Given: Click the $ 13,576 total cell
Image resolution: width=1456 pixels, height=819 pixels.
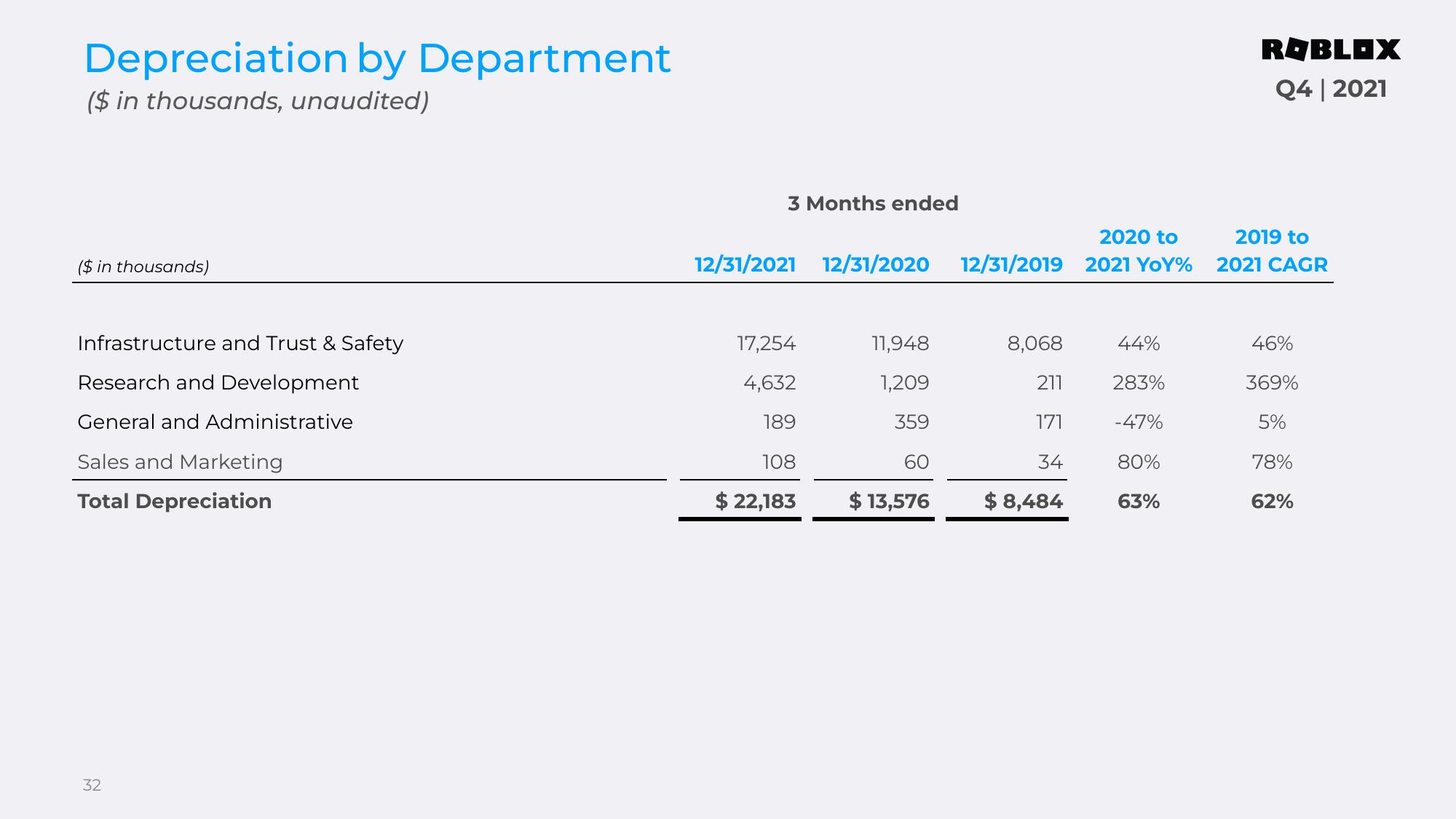Looking at the screenshot, I should [x=889, y=501].
